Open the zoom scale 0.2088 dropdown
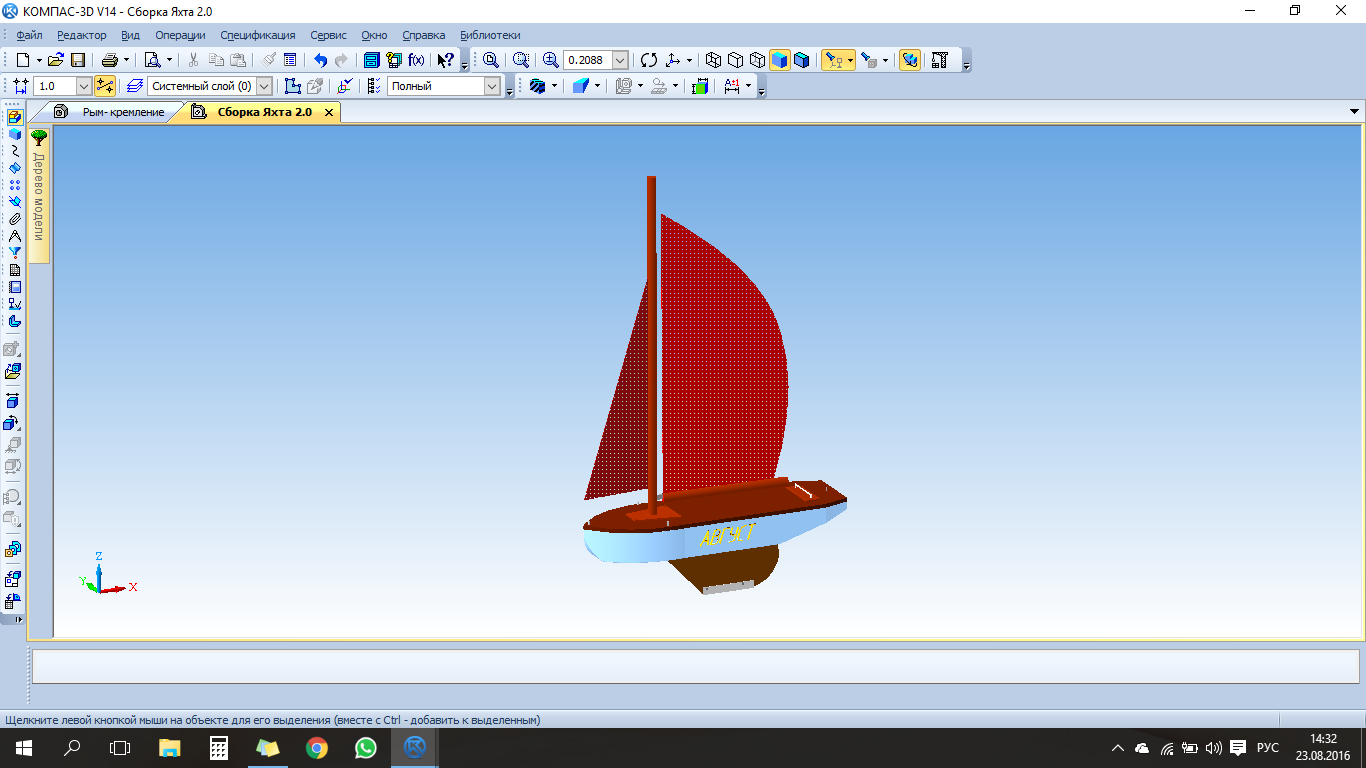This screenshot has height=768, width=1366. (x=620, y=60)
